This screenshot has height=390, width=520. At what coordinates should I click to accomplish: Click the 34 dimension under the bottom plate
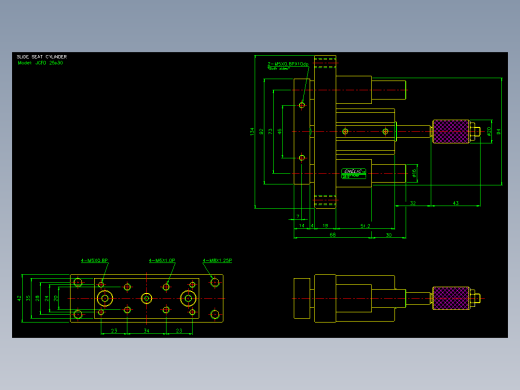(x=147, y=331)
